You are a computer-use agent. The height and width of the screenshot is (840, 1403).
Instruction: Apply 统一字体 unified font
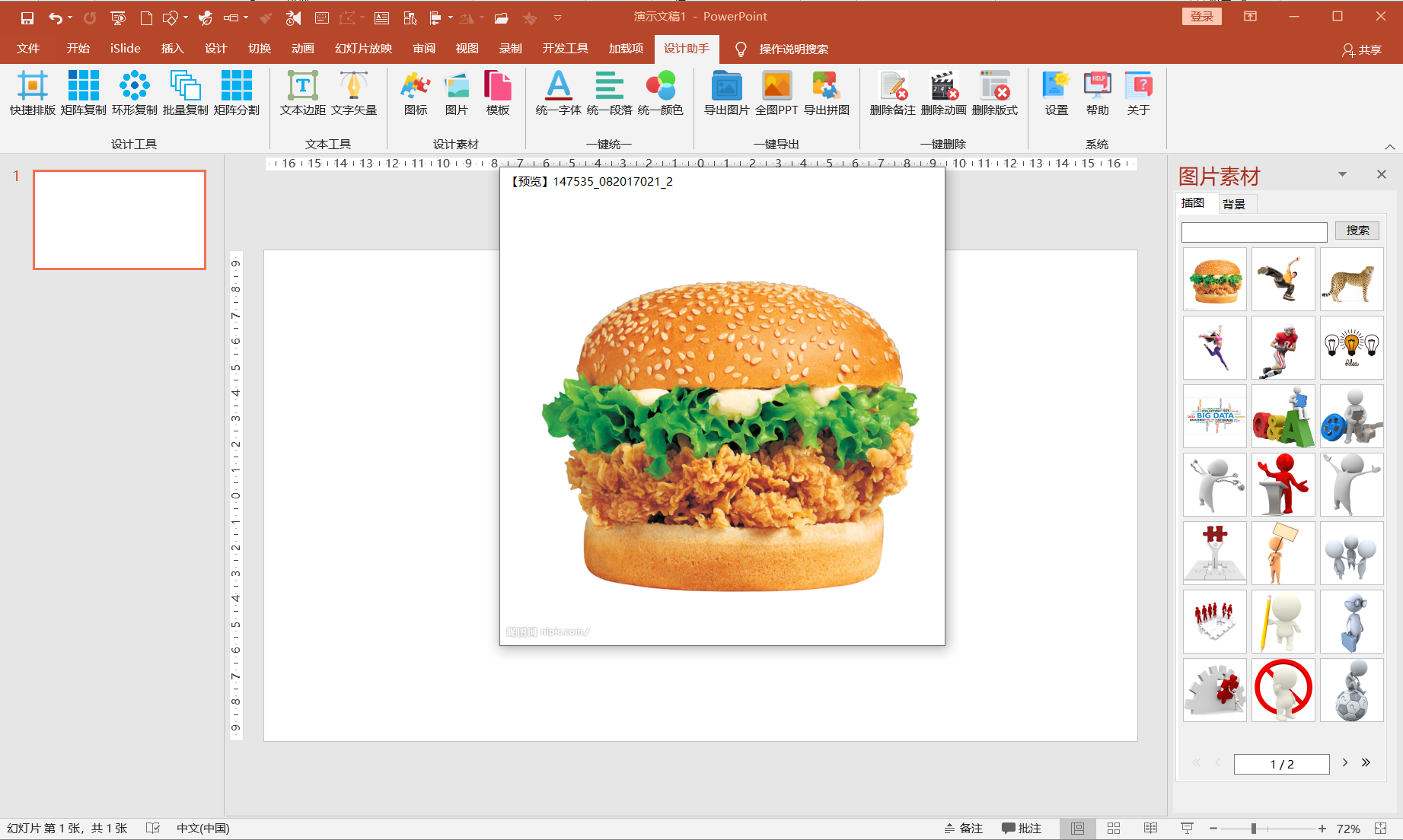pyautogui.click(x=559, y=93)
